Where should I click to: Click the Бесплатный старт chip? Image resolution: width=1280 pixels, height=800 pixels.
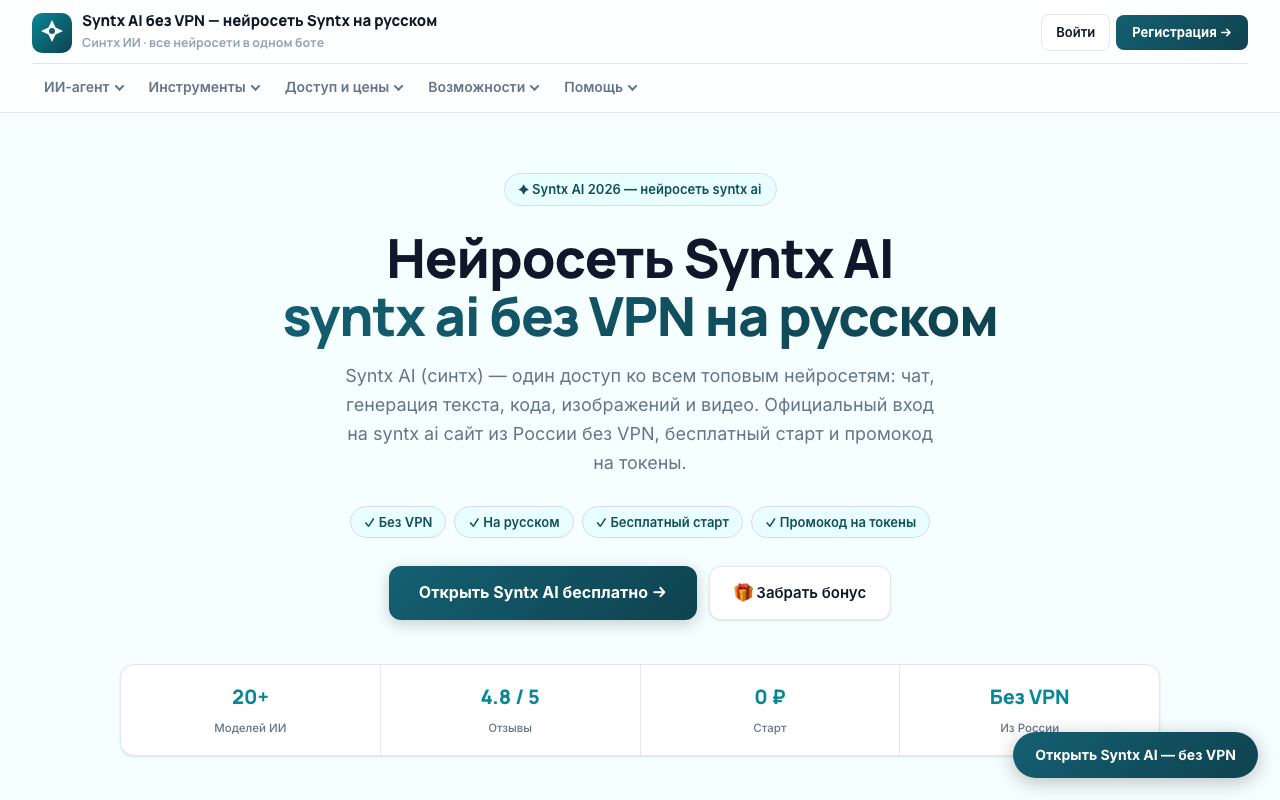pos(662,522)
